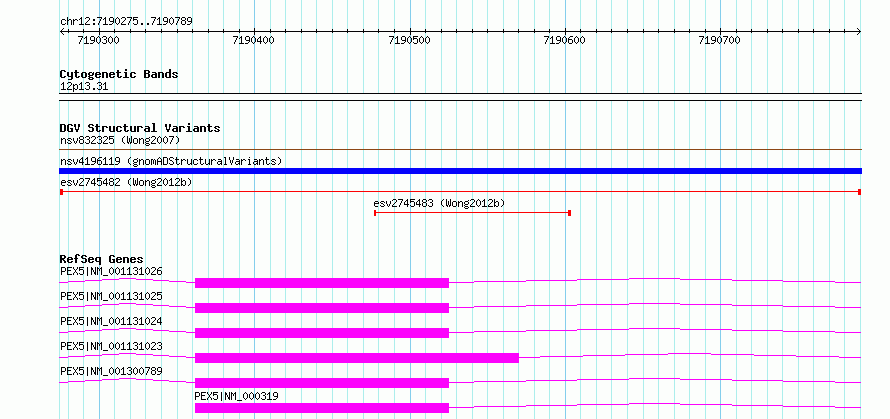Viewport: 890px width, 419px height.
Task: Click the esv2745483 (Wong2012b) label
Action: coord(439,203)
